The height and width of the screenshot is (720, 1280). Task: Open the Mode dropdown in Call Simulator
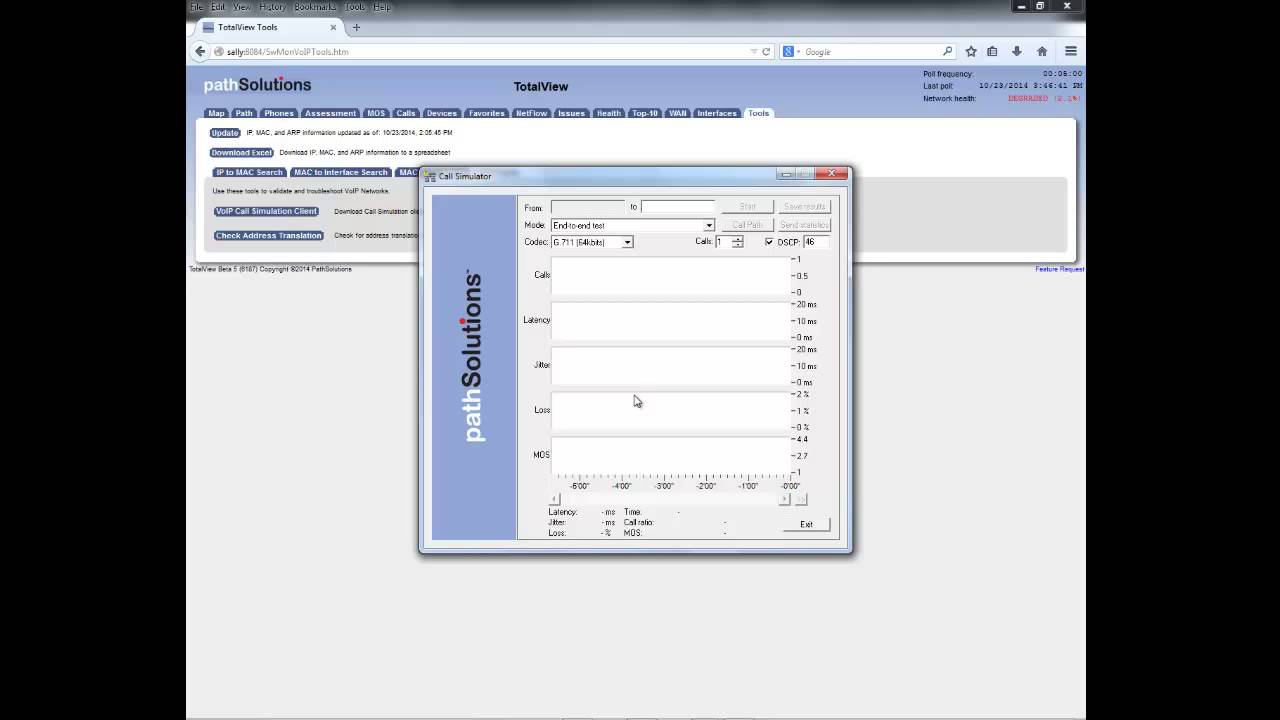pyautogui.click(x=708, y=225)
